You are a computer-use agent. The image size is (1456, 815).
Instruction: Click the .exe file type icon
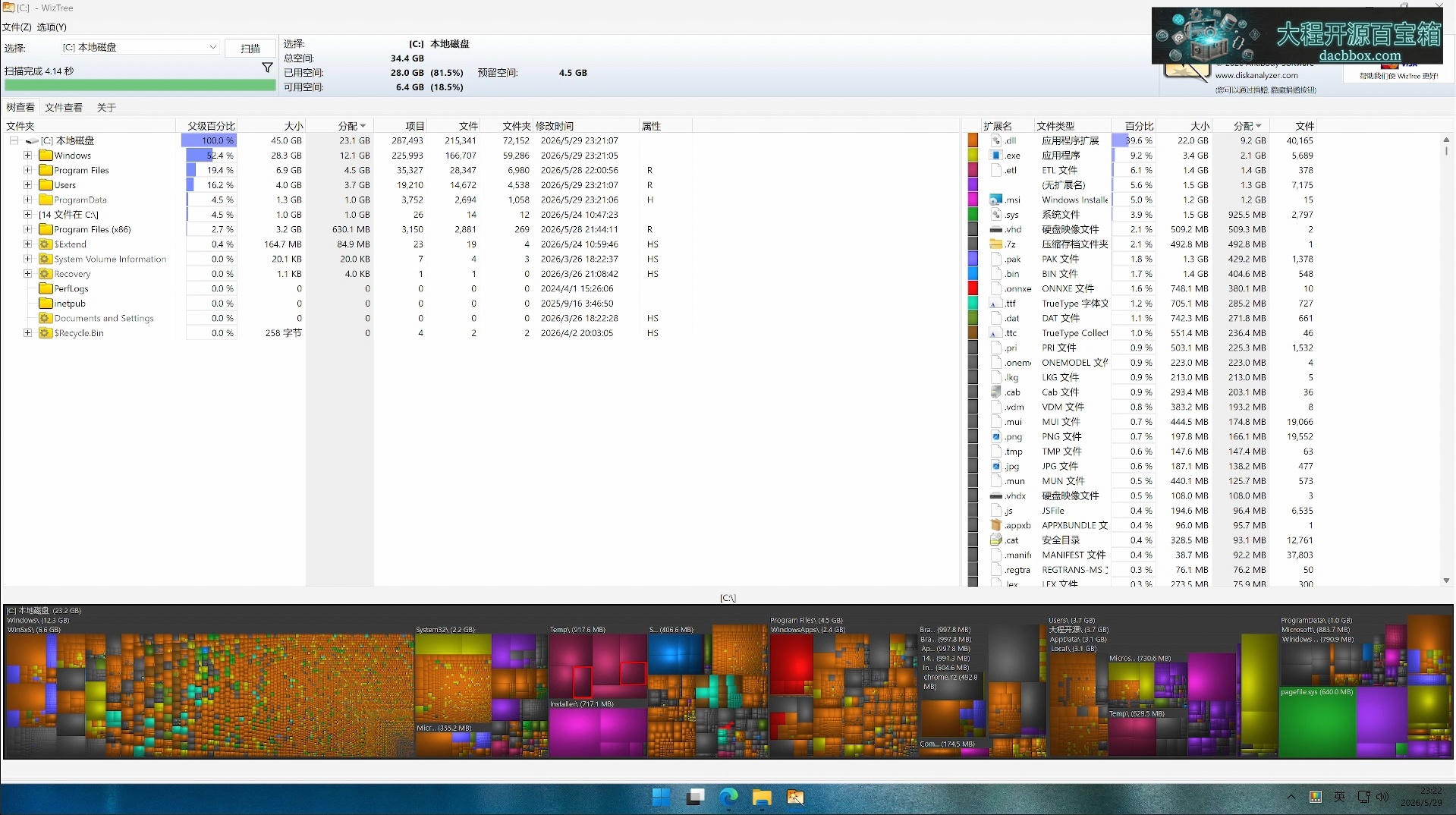pyautogui.click(x=996, y=156)
